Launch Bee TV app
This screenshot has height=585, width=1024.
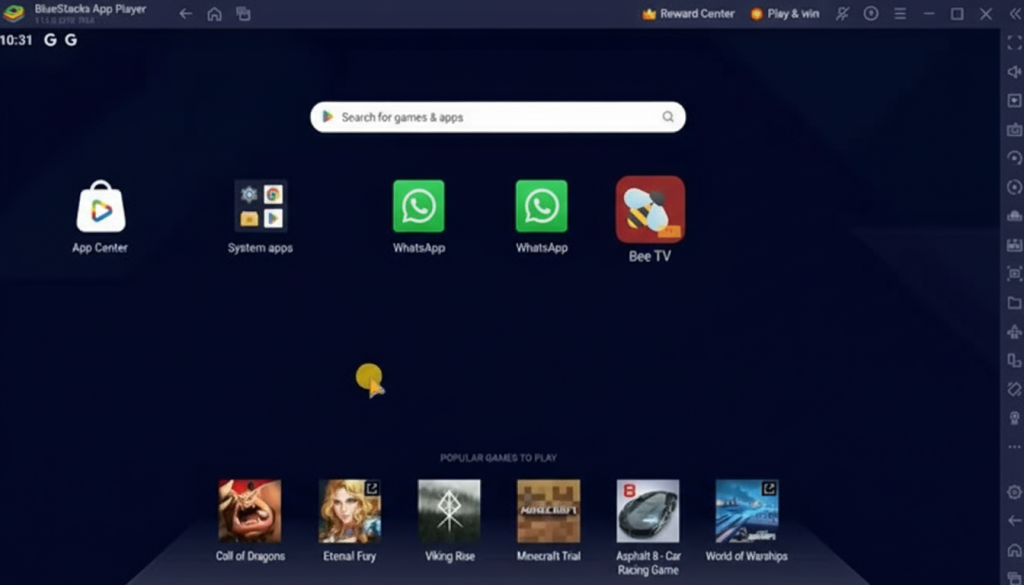650,210
